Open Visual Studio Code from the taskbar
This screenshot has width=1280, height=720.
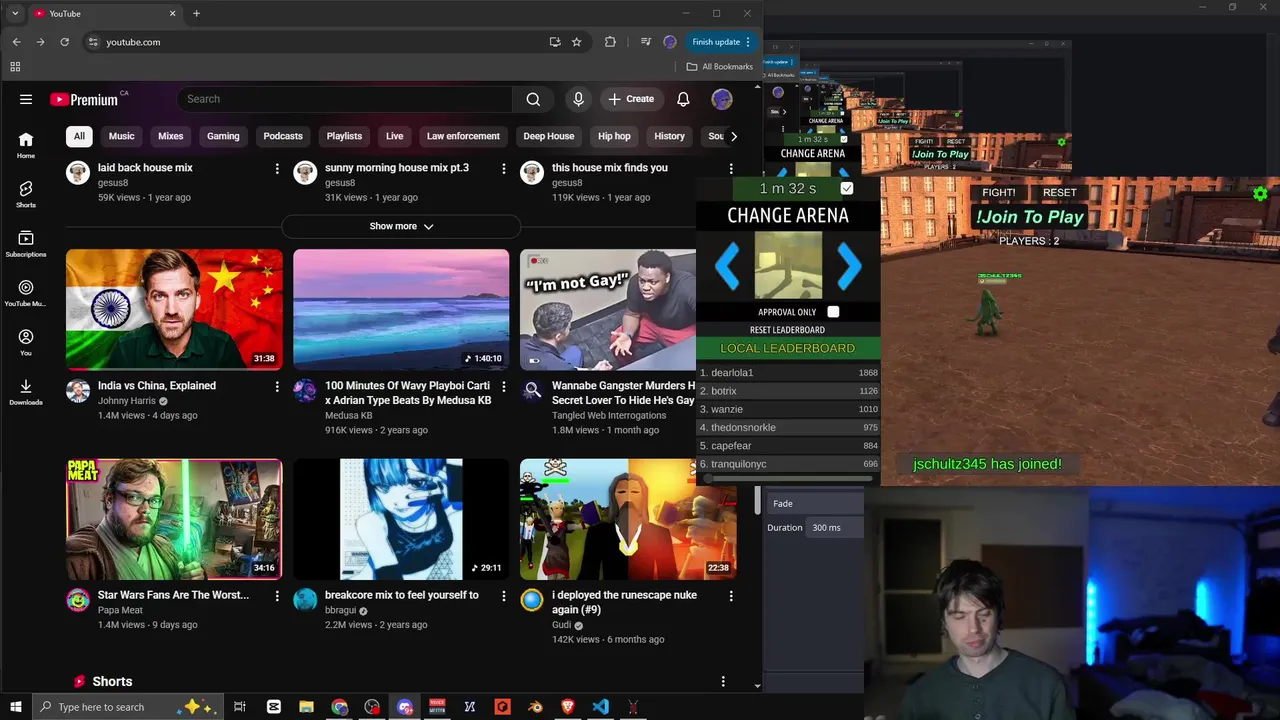600,707
